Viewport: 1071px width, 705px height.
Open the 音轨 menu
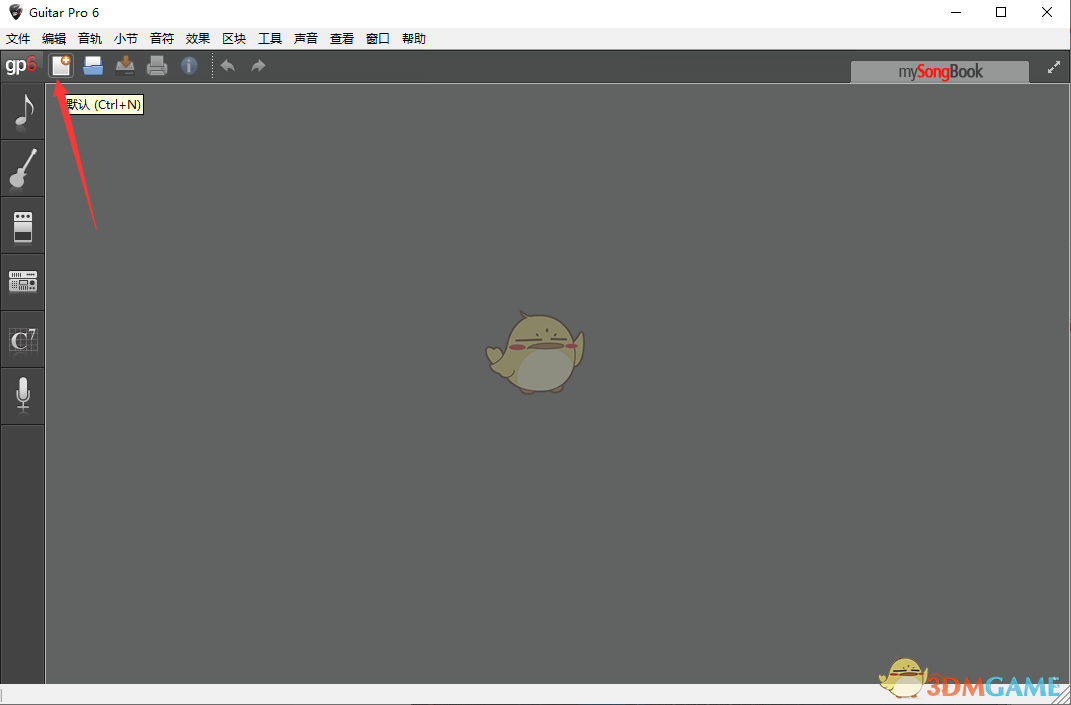90,39
